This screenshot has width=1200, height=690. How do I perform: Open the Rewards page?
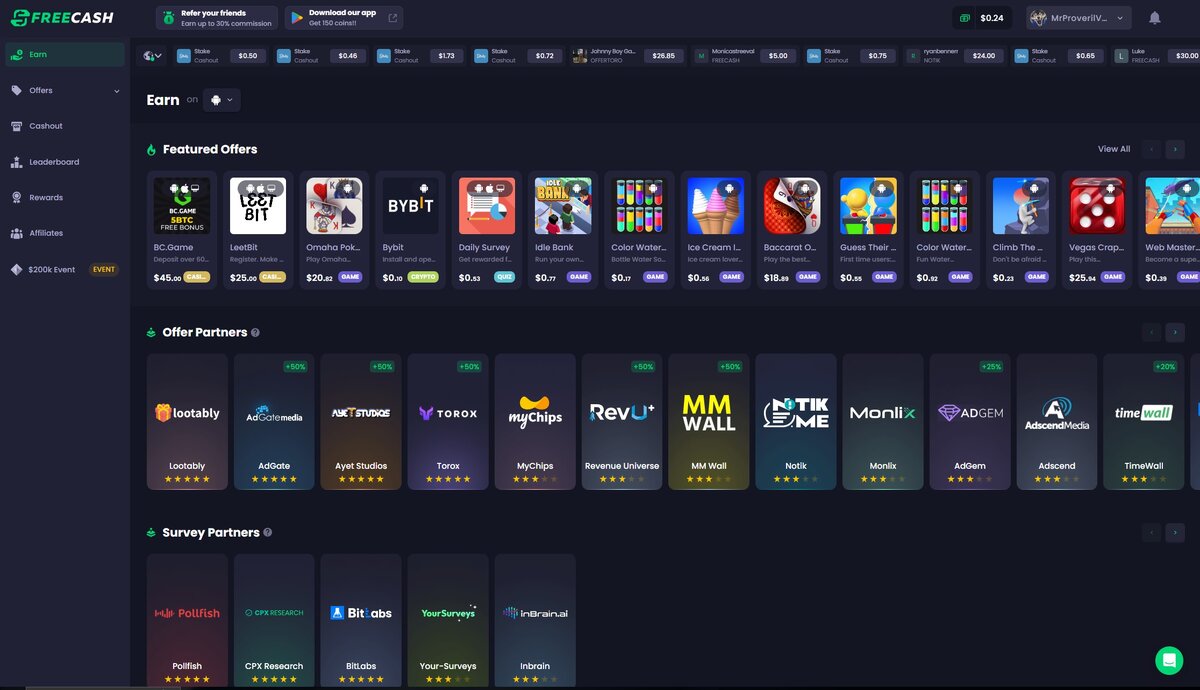coord(65,197)
